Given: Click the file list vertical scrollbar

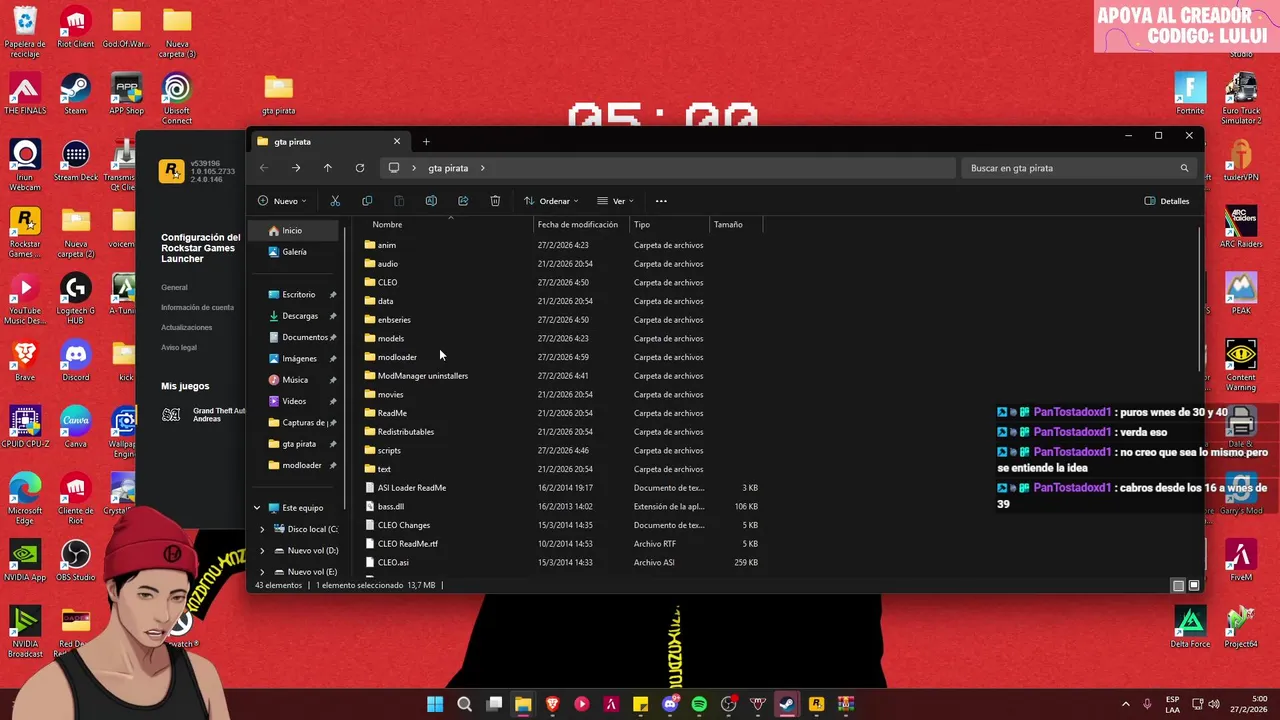Looking at the screenshot, I should (x=1199, y=299).
